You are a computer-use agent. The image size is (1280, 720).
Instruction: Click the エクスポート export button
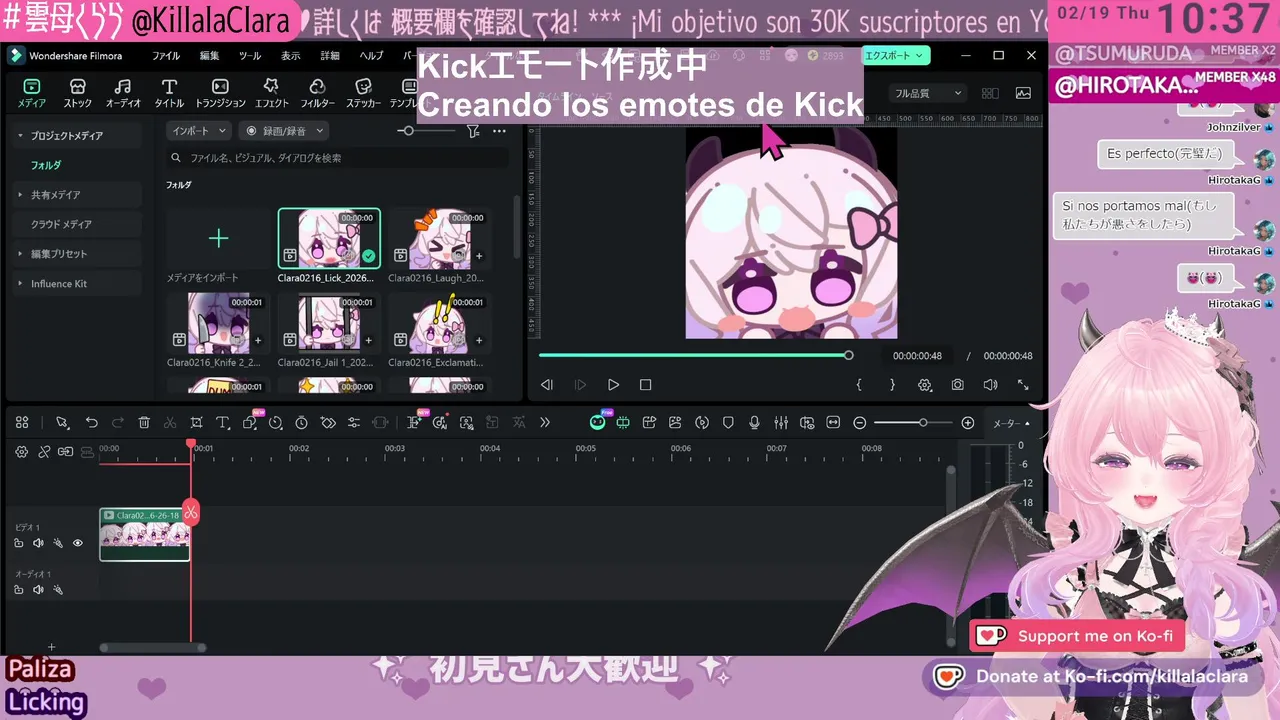click(895, 56)
